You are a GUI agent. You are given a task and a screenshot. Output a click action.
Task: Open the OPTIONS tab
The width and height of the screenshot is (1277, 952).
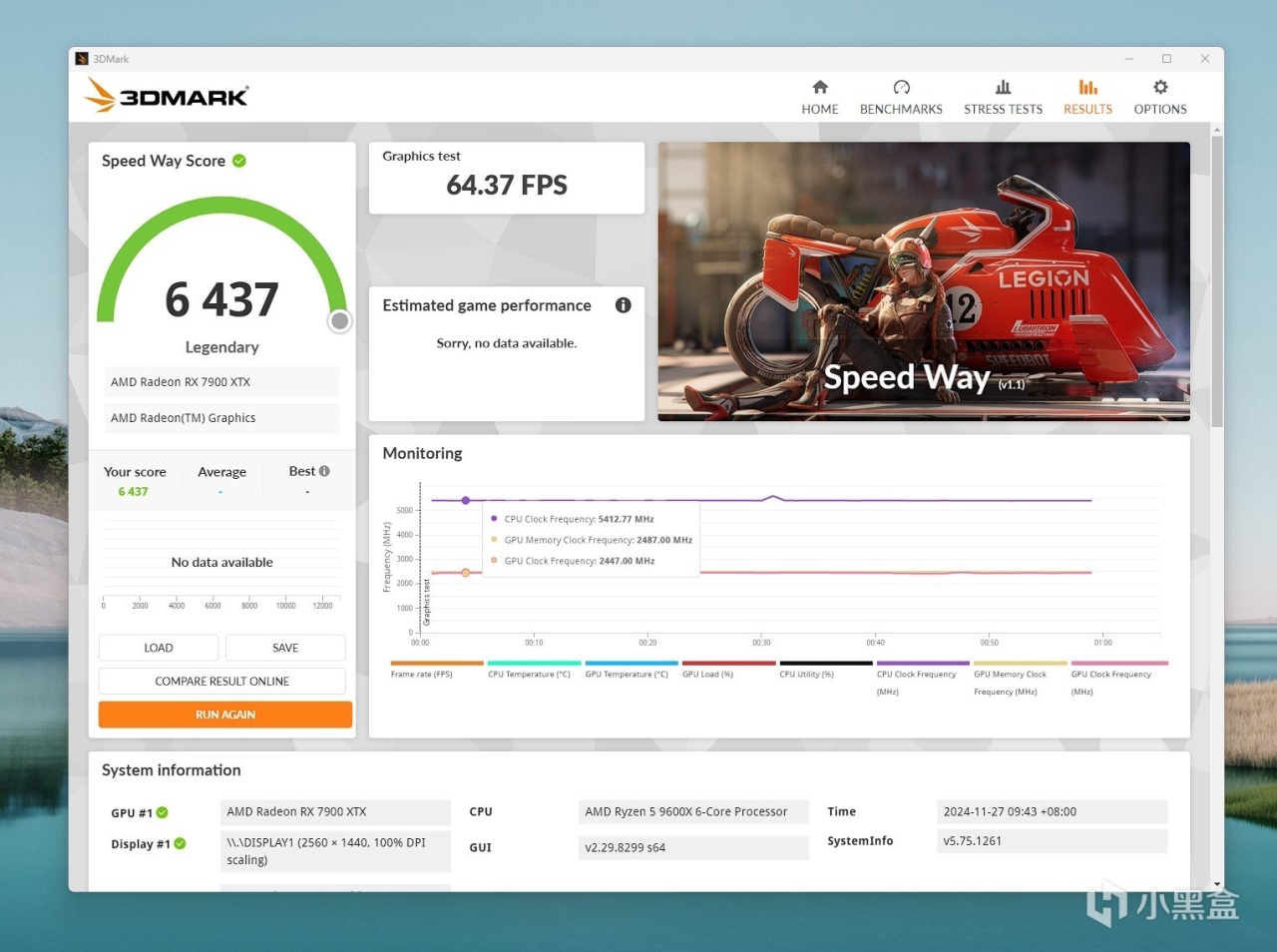pyautogui.click(x=1160, y=97)
